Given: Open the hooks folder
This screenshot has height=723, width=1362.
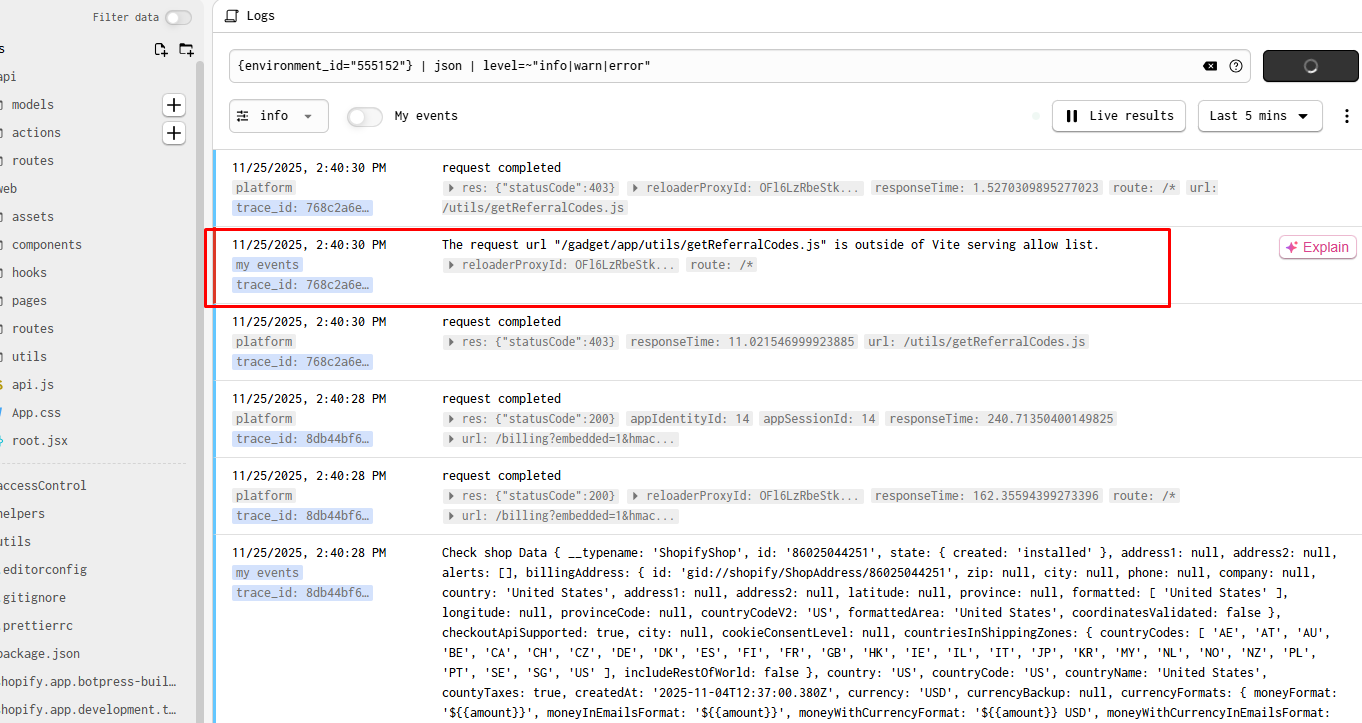Looking at the screenshot, I should (x=29, y=273).
